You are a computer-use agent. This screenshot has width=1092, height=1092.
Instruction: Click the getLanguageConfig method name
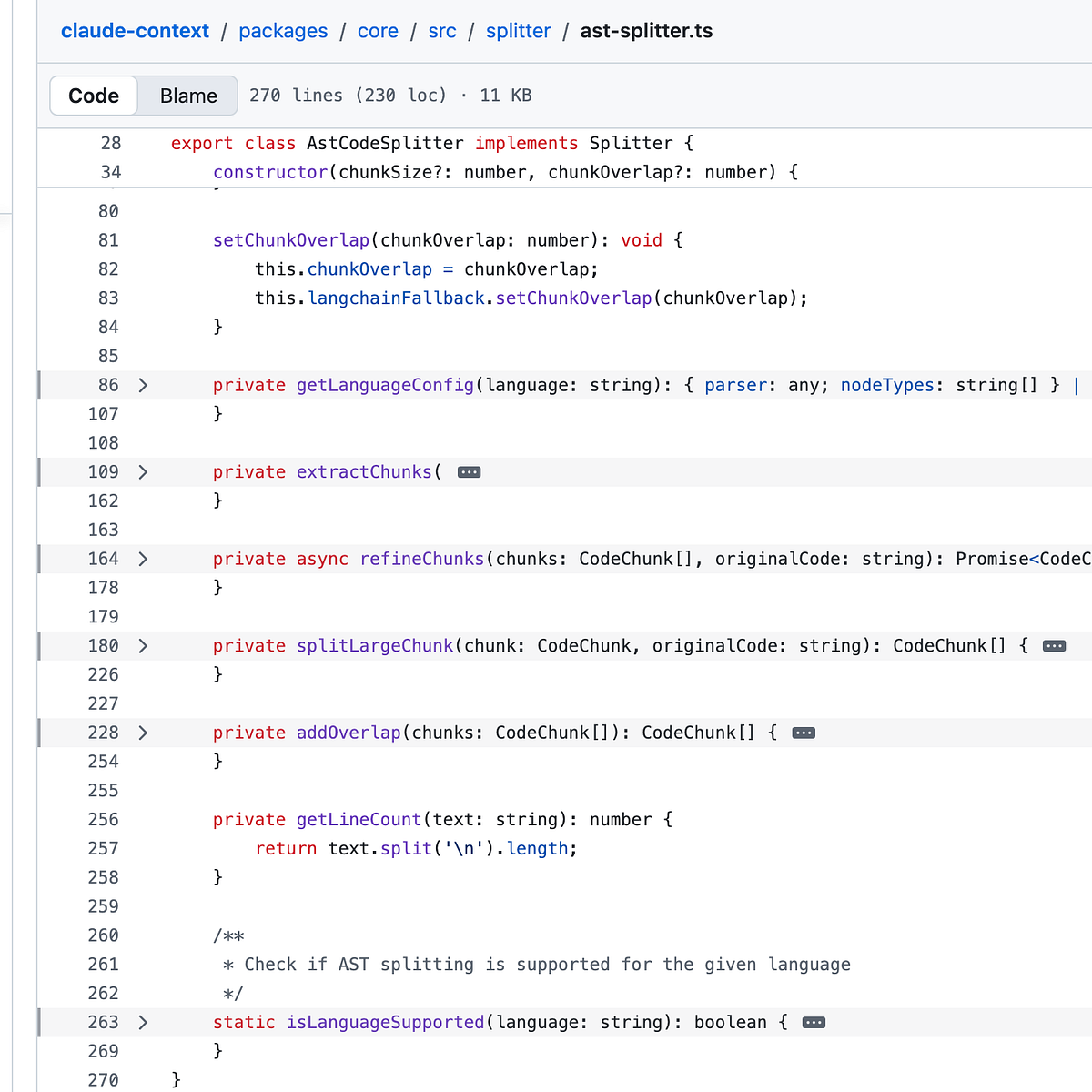click(385, 385)
